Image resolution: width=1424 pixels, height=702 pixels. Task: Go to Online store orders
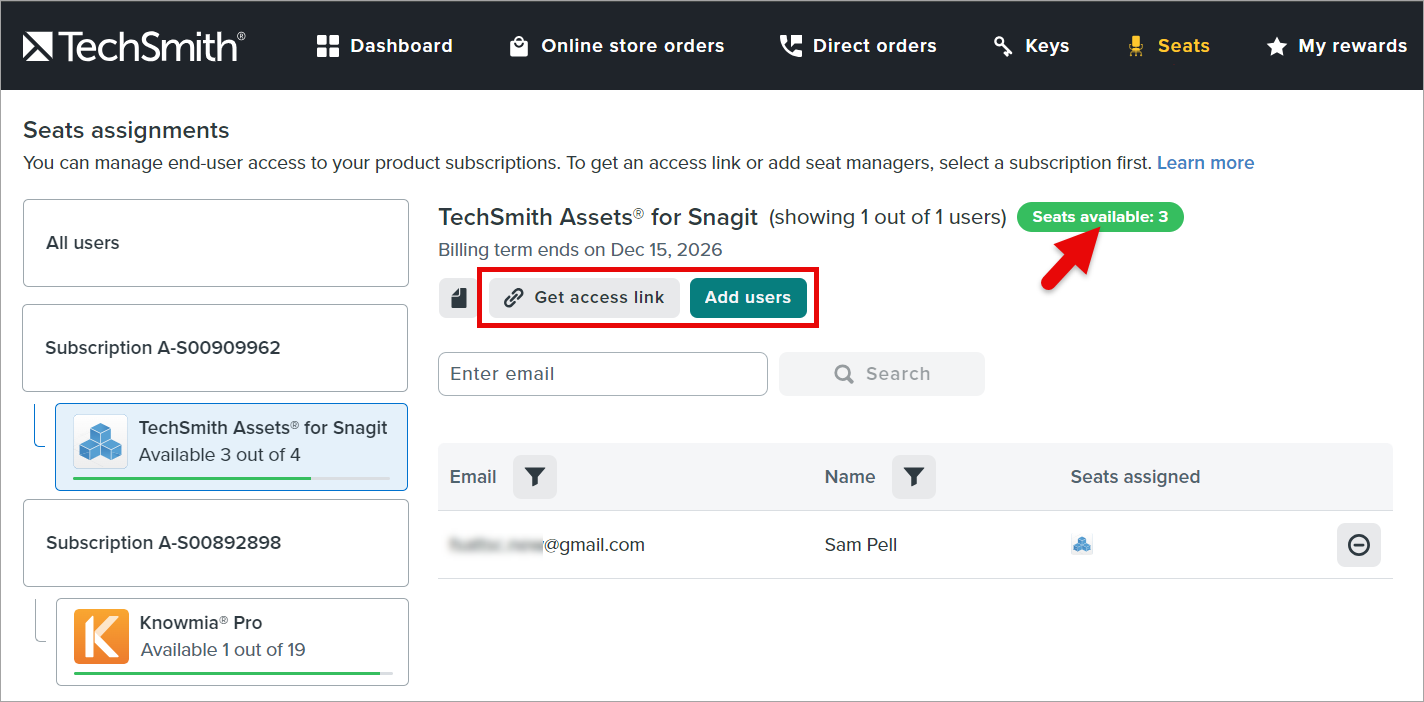(616, 46)
